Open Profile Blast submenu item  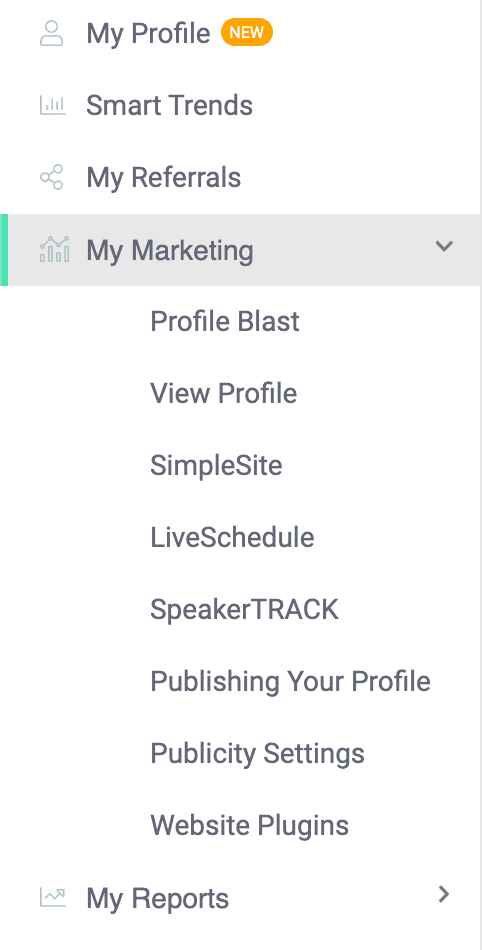[x=225, y=321]
